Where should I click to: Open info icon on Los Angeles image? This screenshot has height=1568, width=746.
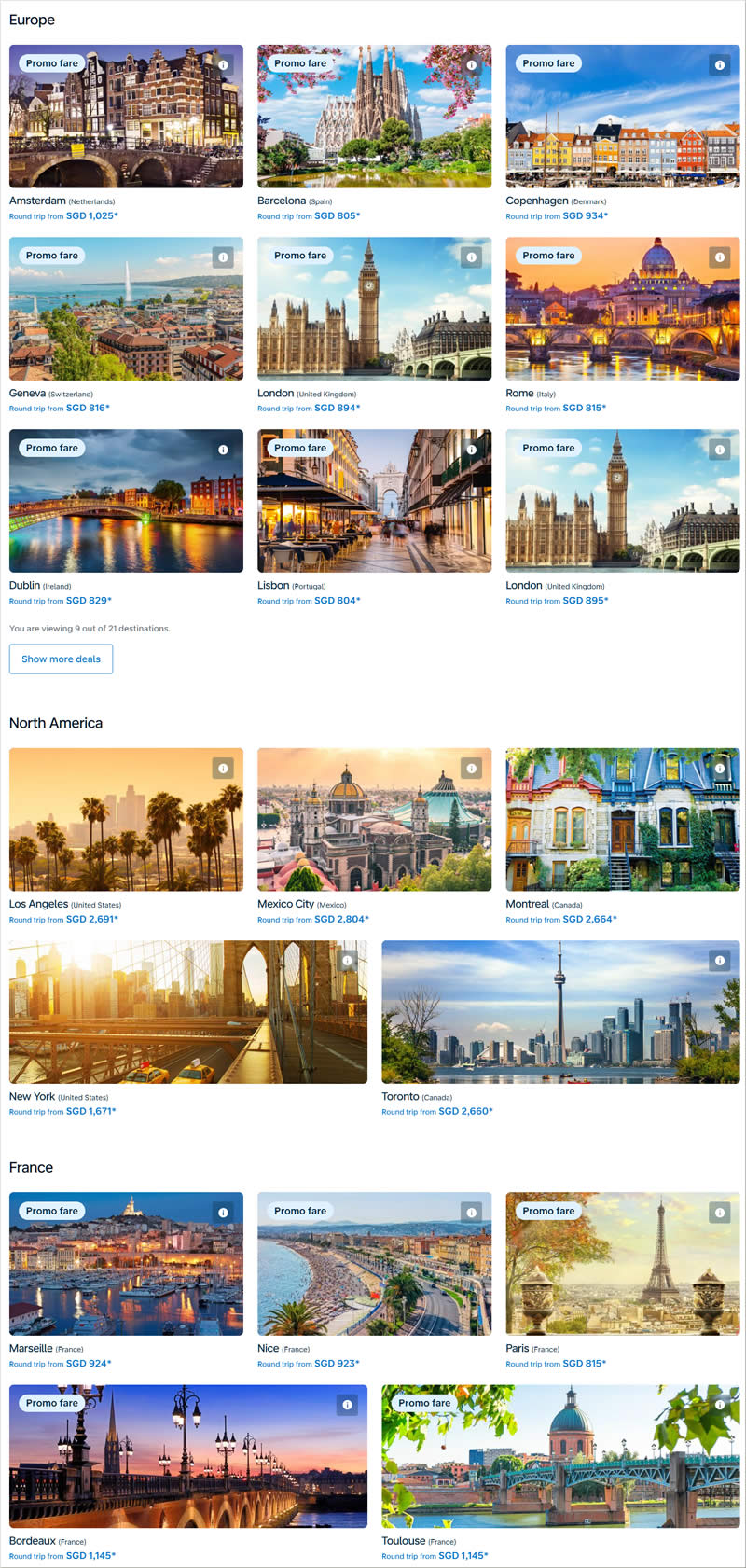pos(223,769)
